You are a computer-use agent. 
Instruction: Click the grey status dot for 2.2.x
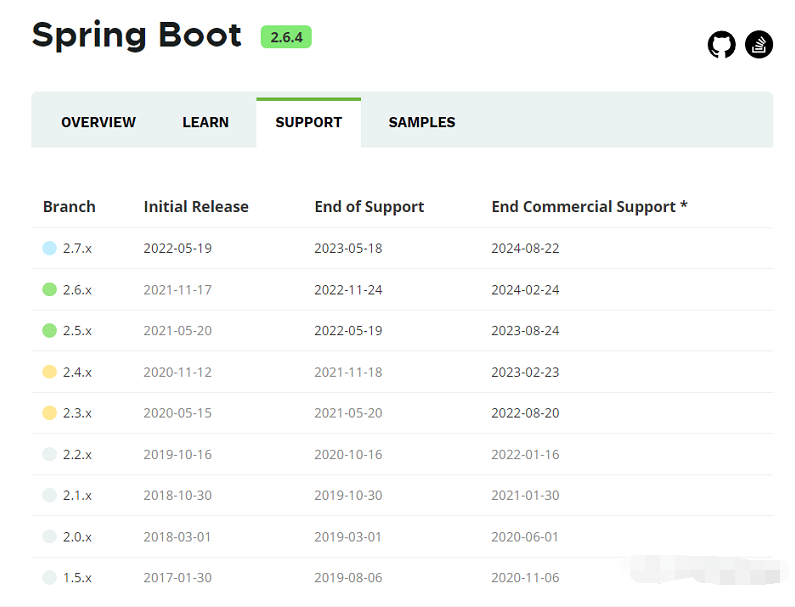click(49, 454)
